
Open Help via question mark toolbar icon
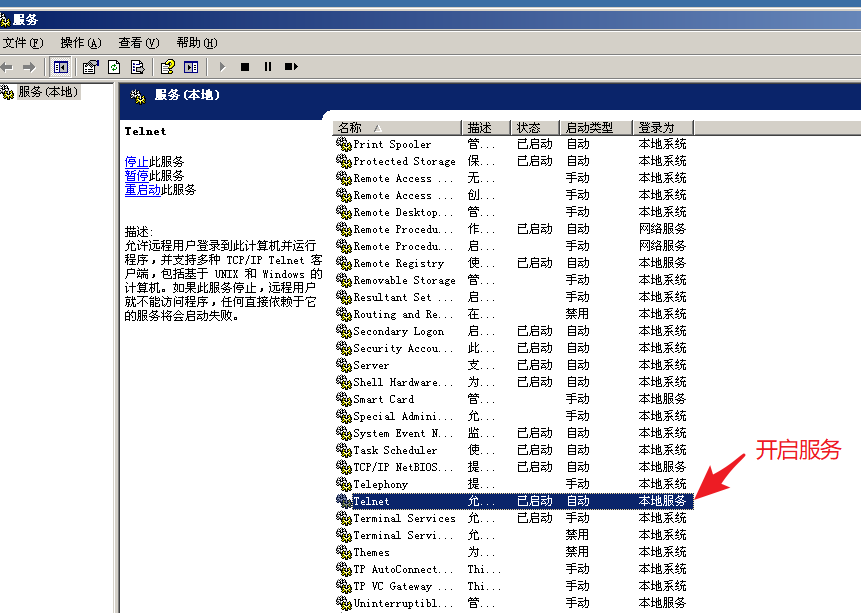(167, 67)
